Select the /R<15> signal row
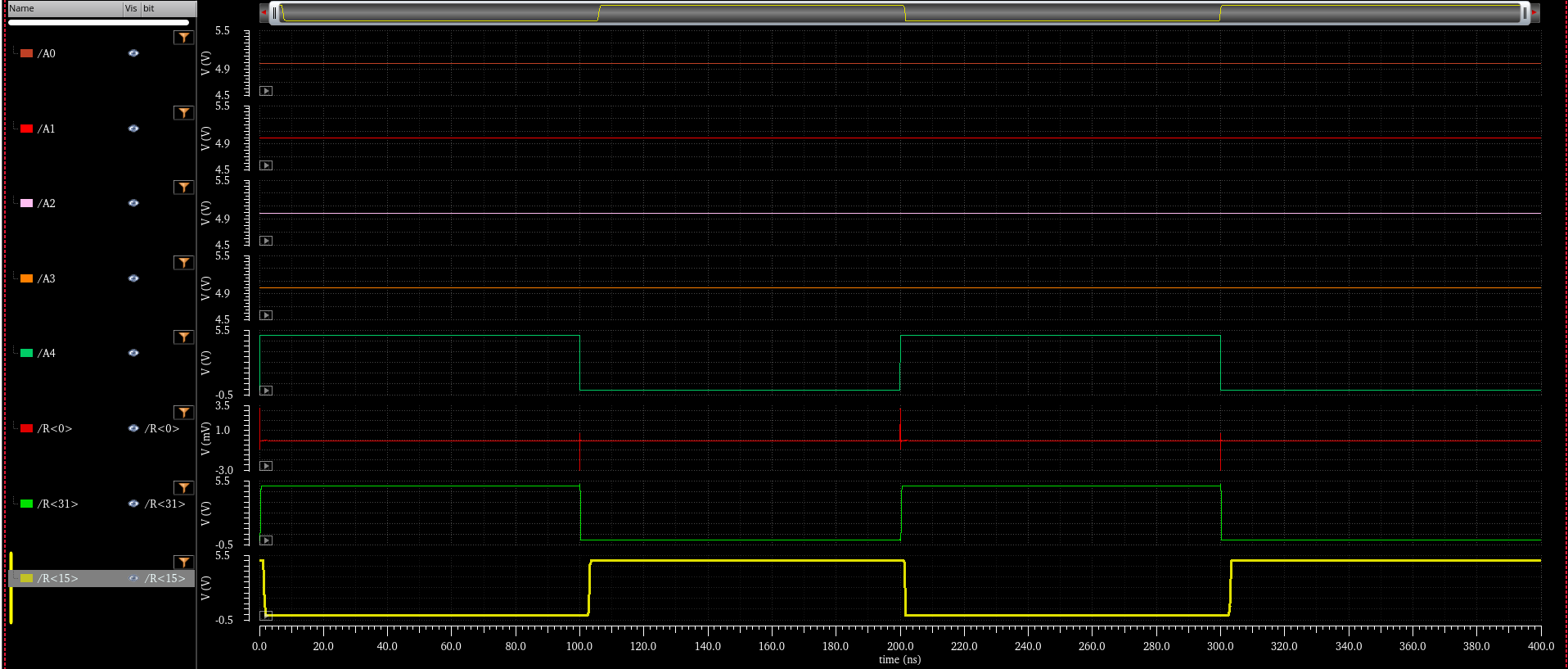 click(57, 578)
